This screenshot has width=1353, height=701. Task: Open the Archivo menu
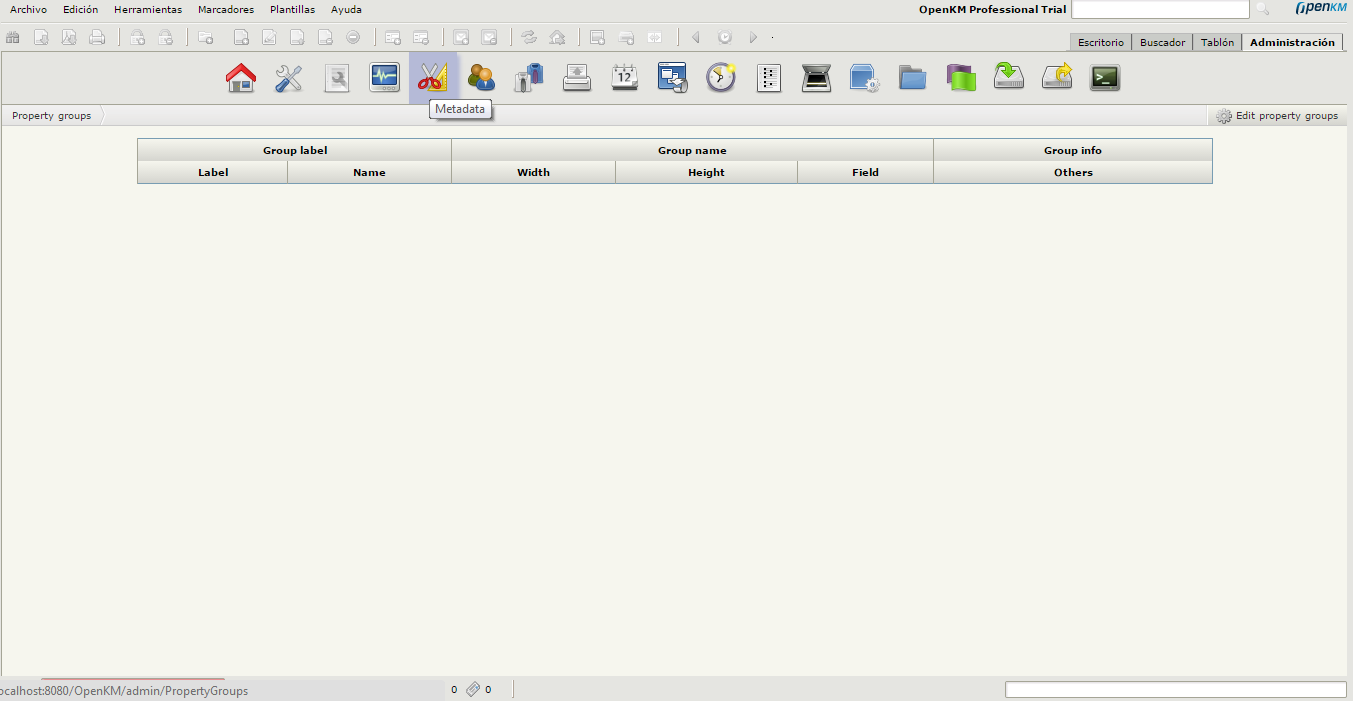28,10
